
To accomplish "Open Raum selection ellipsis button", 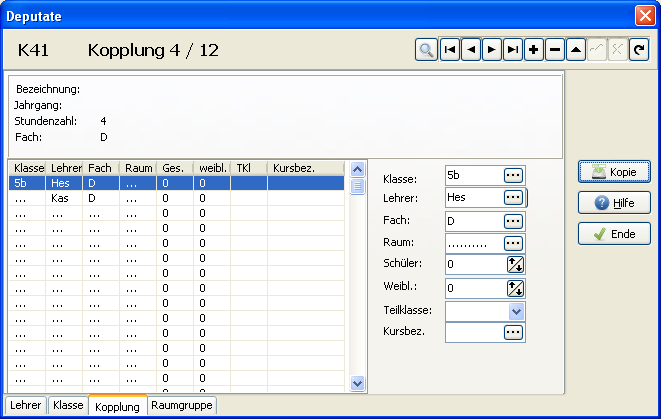I will pyautogui.click(x=514, y=243).
